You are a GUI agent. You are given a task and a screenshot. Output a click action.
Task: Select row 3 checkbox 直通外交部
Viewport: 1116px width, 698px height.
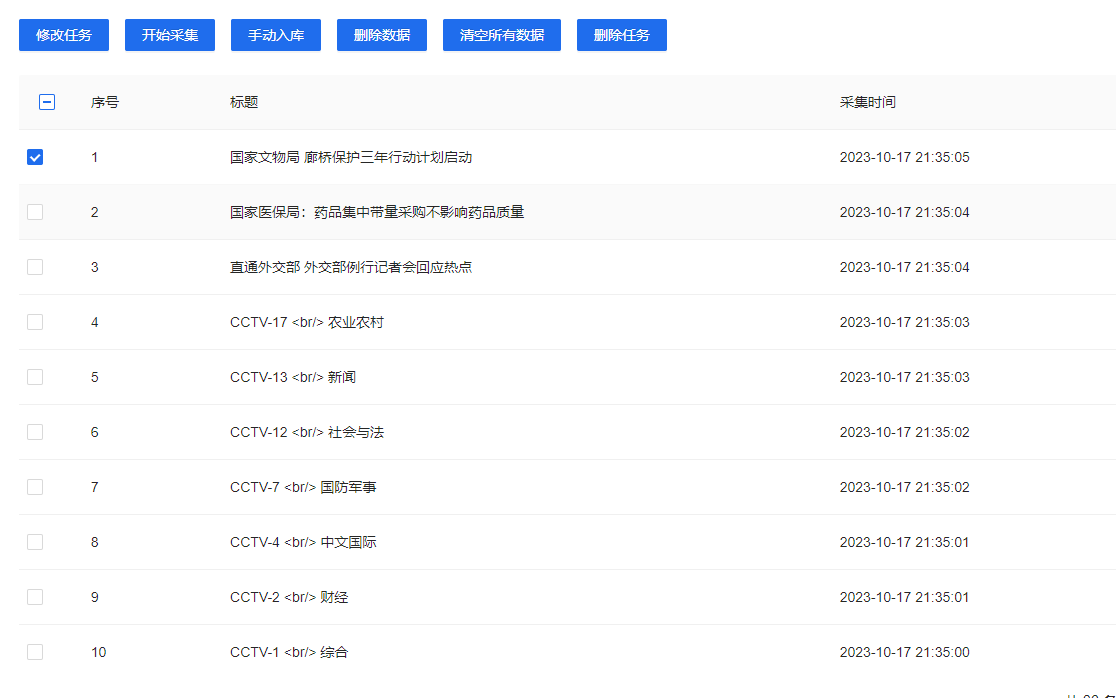35,267
